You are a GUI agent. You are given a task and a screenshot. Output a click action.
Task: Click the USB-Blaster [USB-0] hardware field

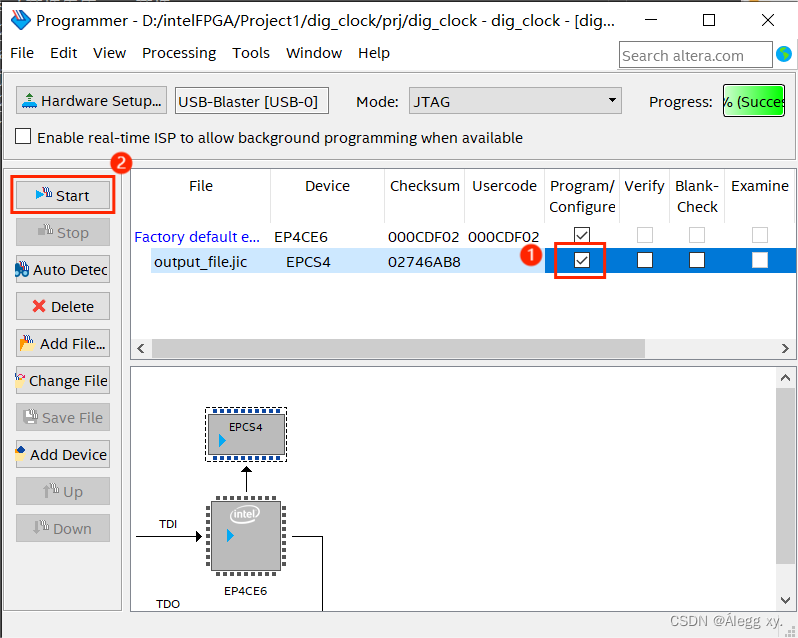coord(251,101)
